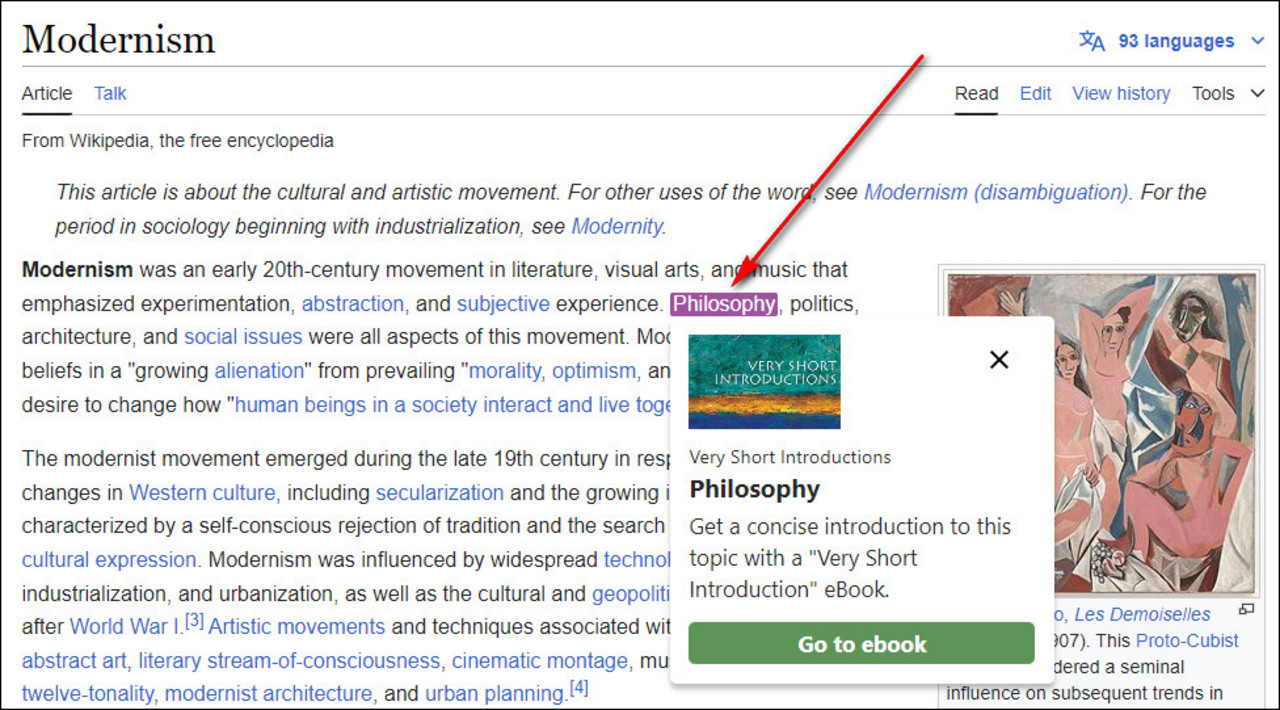Open the Edit tab

coord(1035,93)
